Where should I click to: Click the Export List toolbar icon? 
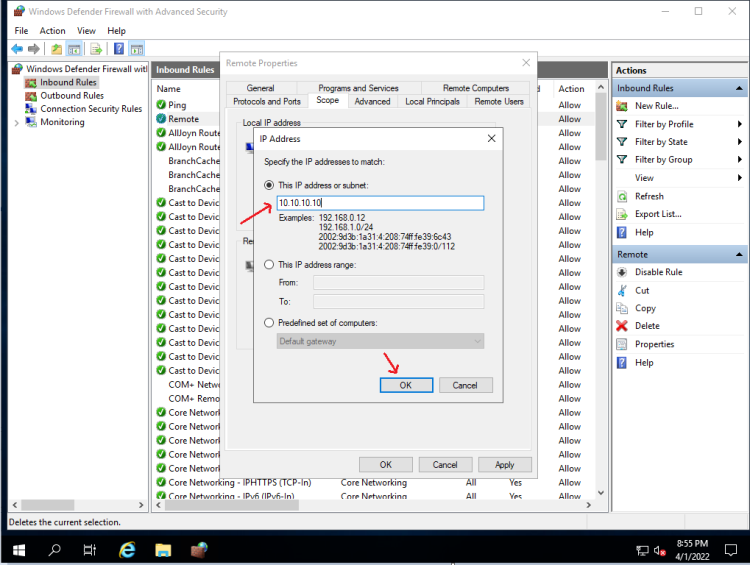click(96, 49)
